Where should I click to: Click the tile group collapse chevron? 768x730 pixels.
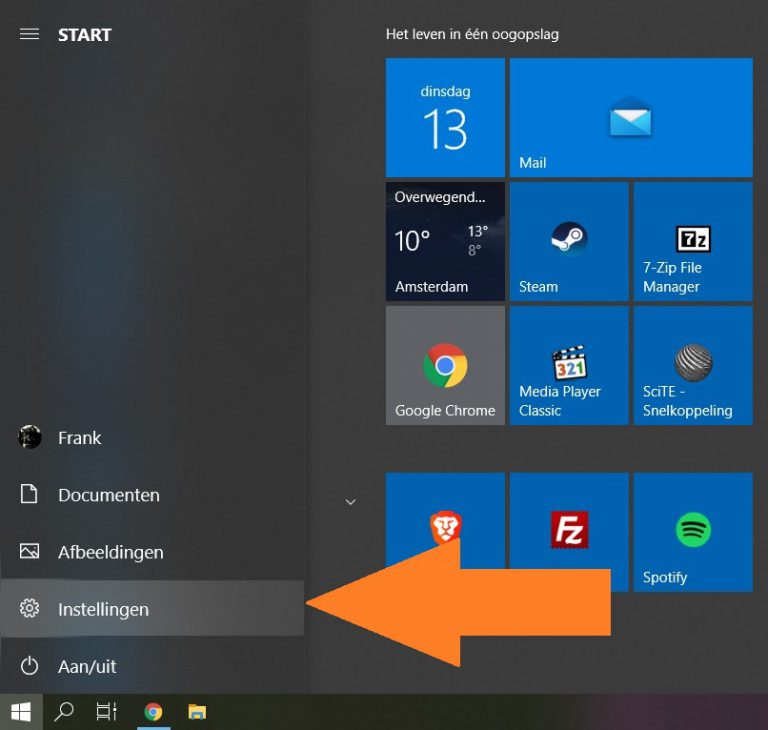(351, 502)
